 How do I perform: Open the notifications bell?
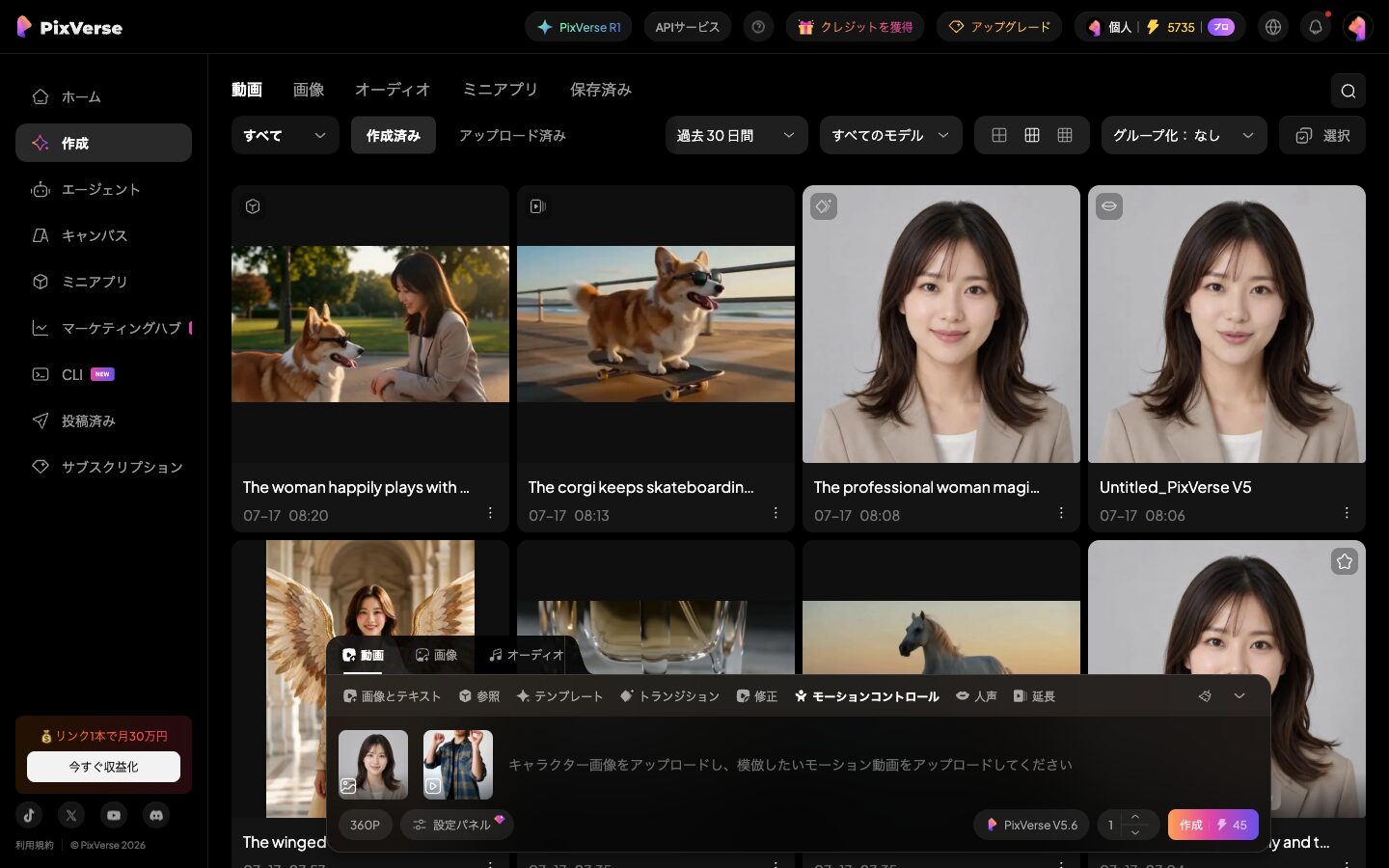point(1316,27)
